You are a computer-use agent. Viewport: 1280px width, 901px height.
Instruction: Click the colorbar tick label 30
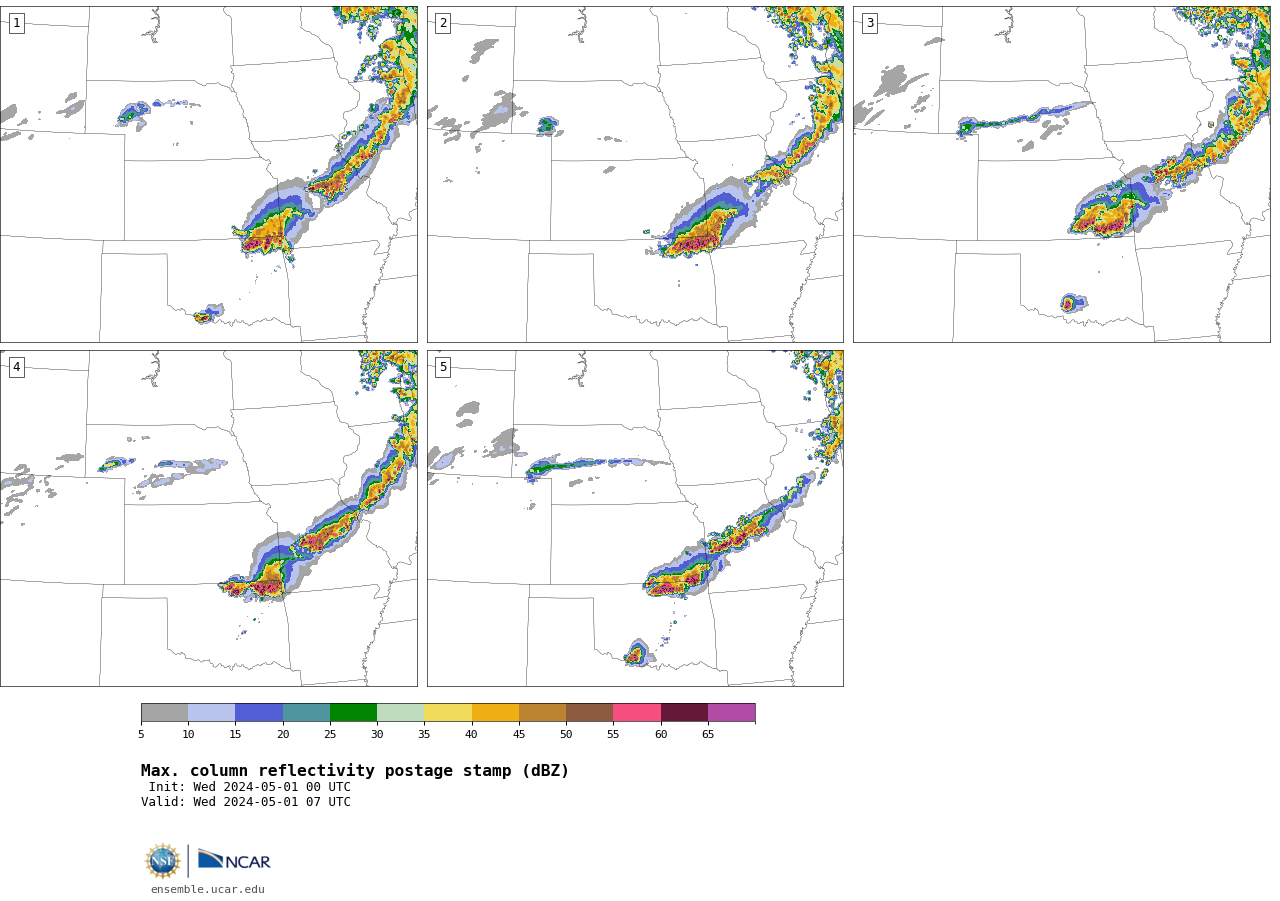[x=377, y=735]
